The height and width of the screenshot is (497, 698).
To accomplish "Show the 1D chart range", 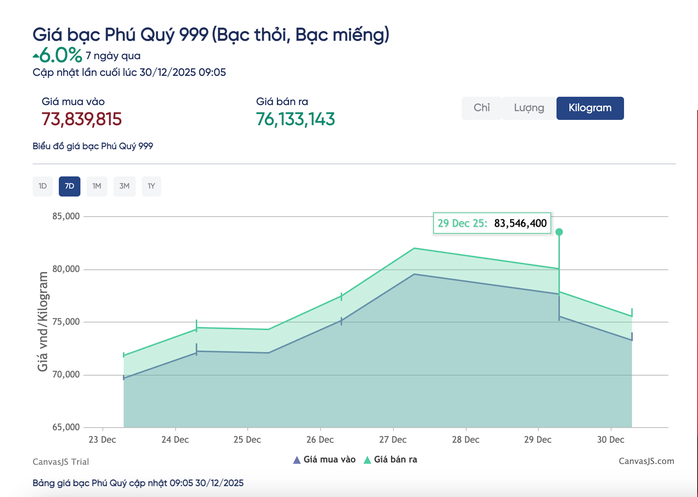I will (x=43, y=186).
